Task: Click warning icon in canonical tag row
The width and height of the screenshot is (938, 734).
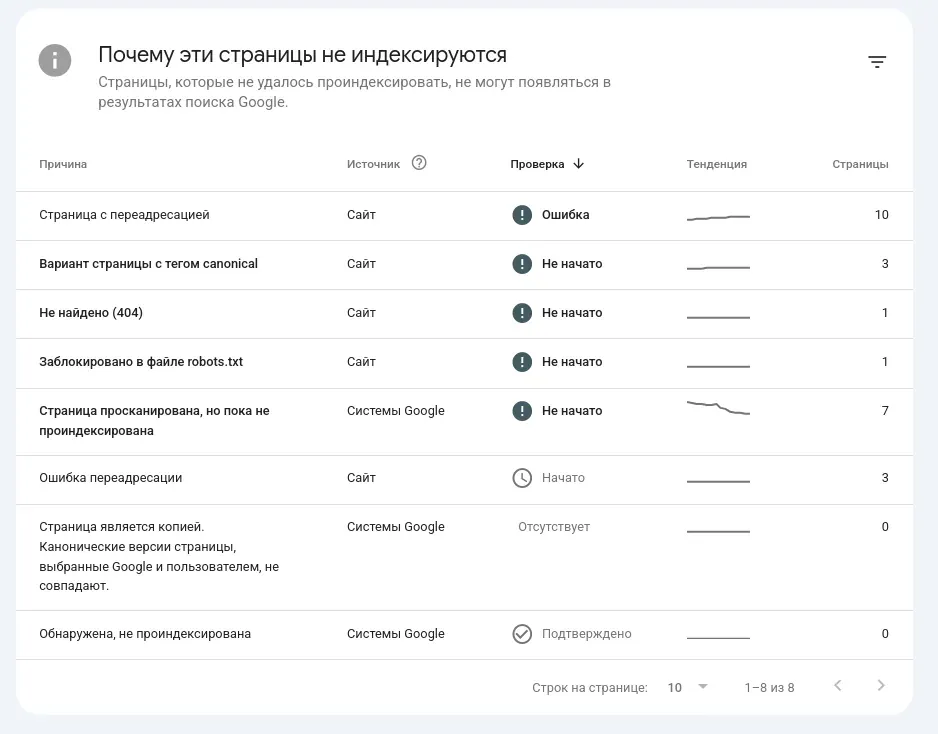Action: (x=522, y=264)
